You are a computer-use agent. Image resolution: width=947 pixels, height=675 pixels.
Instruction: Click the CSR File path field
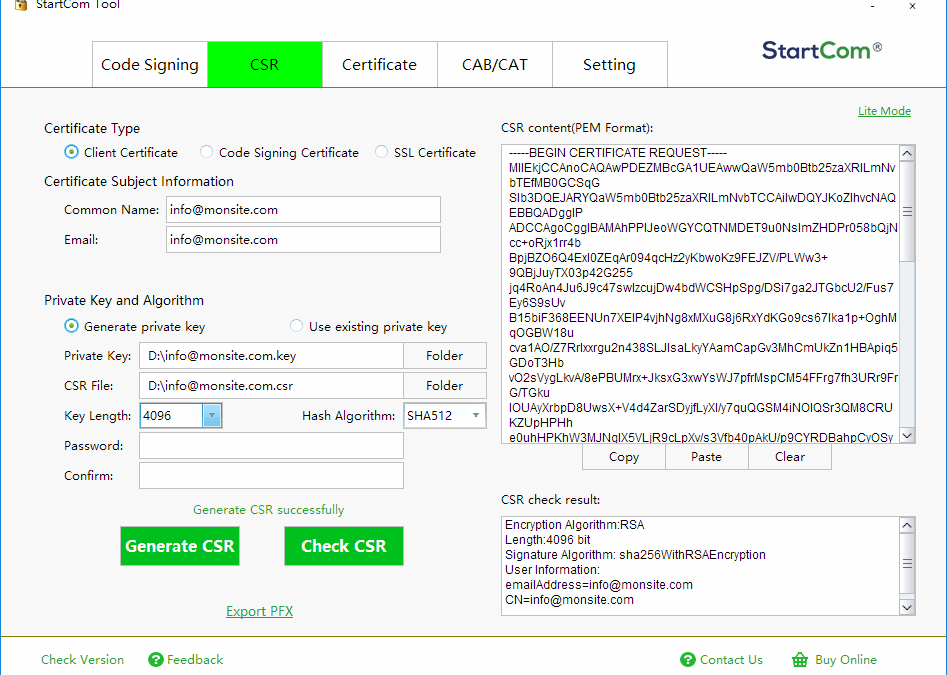pos(271,385)
